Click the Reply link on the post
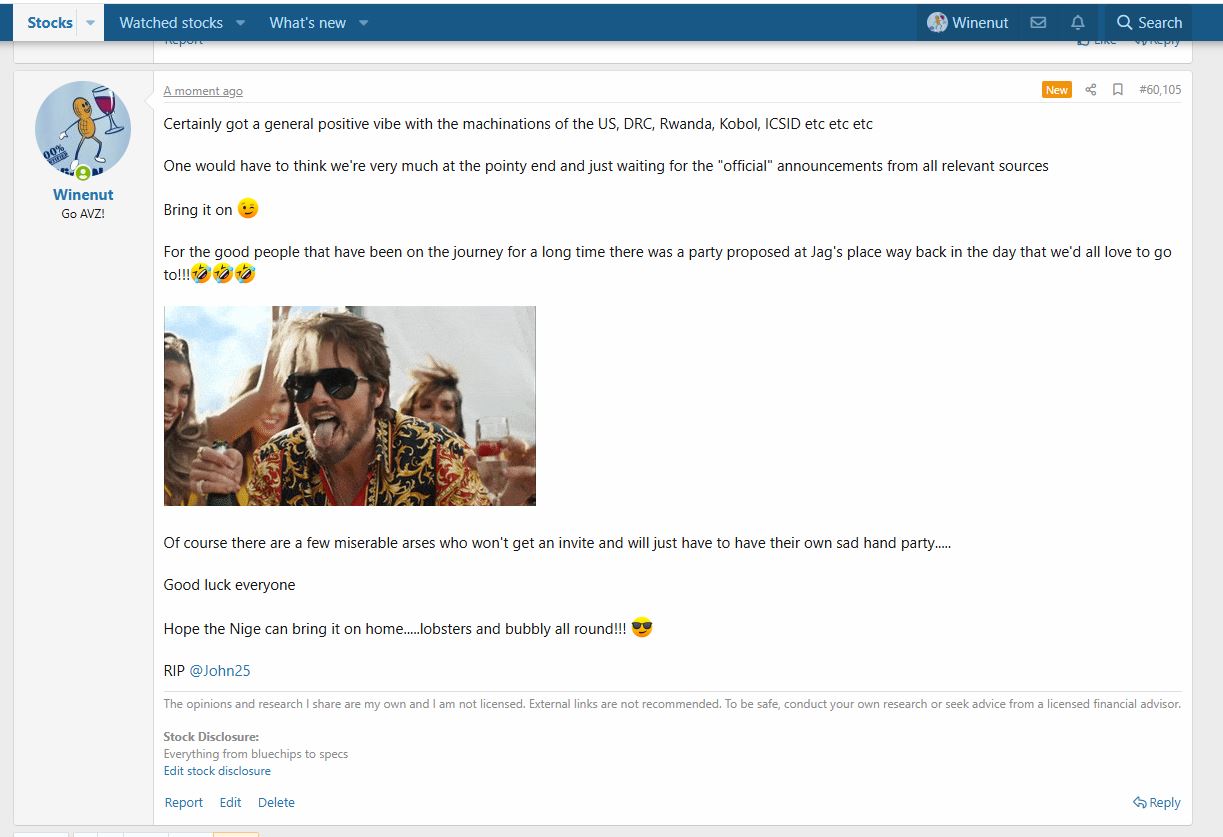 pyautogui.click(x=1157, y=802)
